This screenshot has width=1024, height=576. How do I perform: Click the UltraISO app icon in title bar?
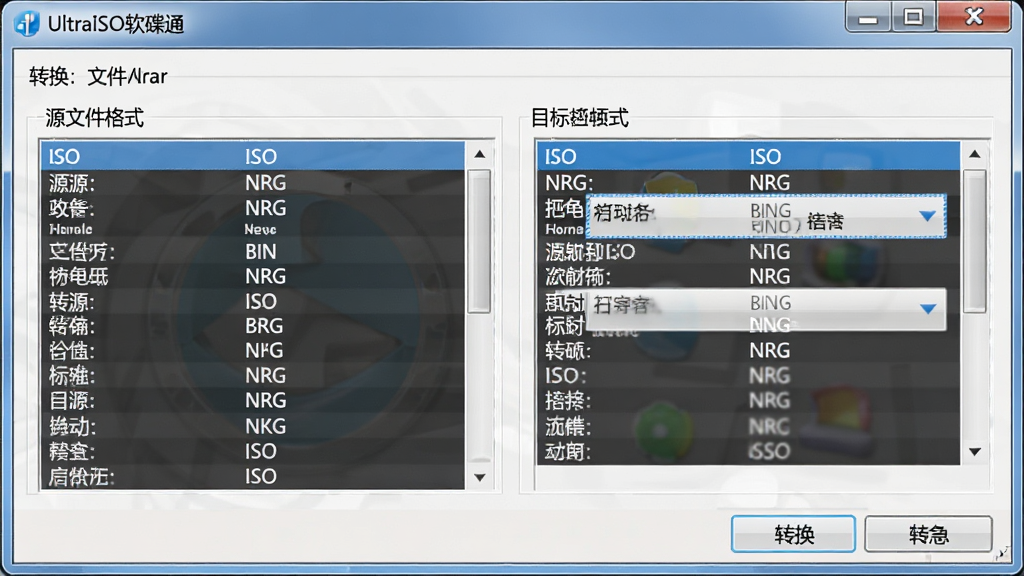27,24
